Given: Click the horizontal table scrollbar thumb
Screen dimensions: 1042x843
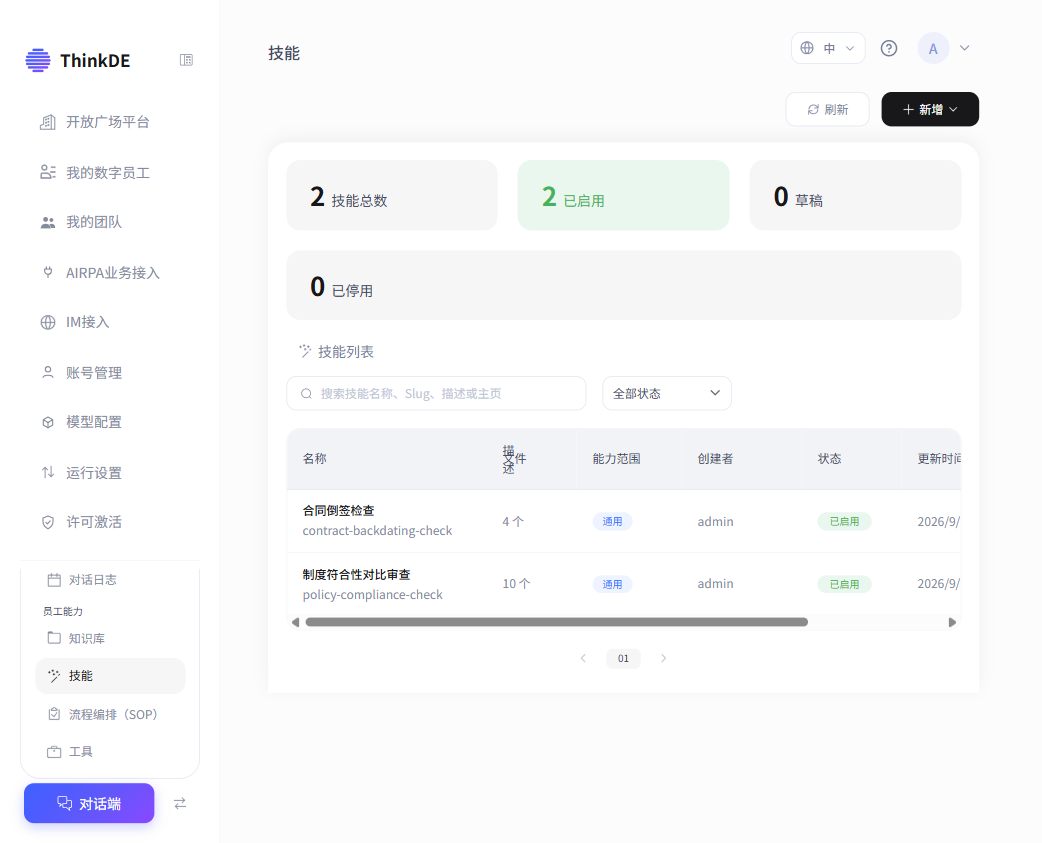Looking at the screenshot, I should [x=557, y=622].
